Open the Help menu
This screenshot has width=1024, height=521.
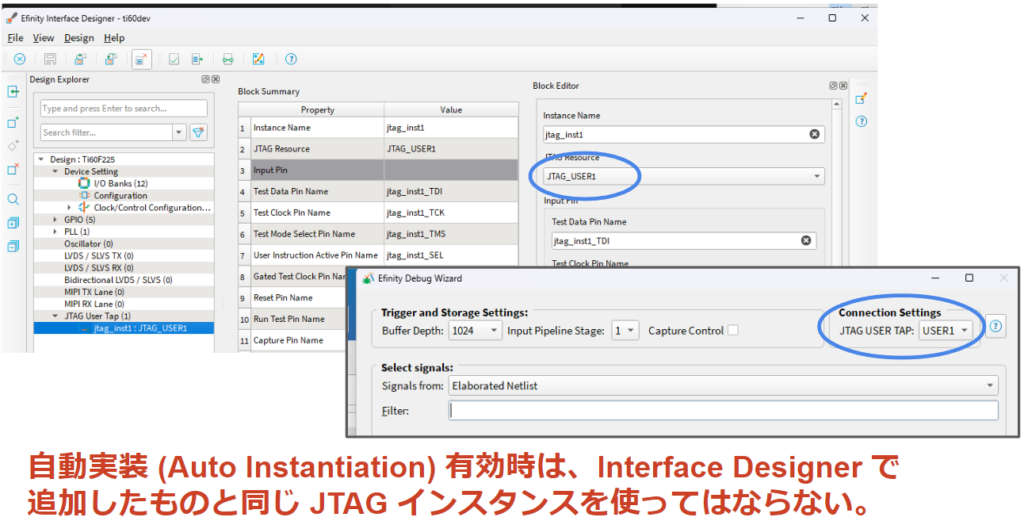tap(114, 38)
